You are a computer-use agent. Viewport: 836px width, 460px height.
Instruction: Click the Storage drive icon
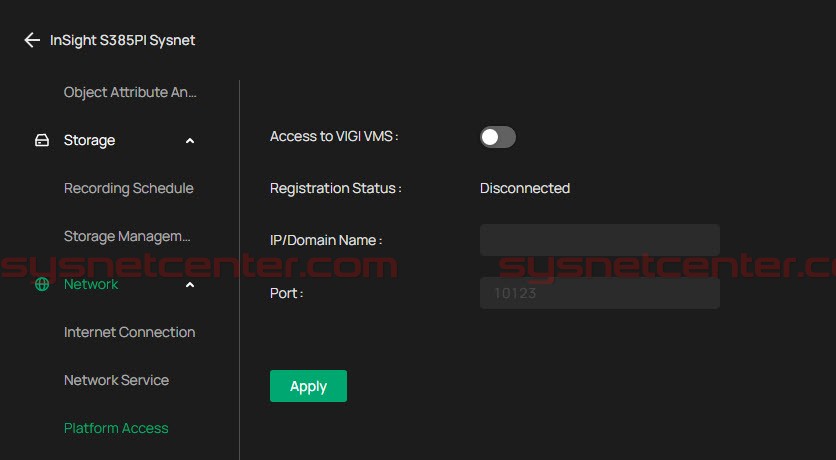(42, 141)
